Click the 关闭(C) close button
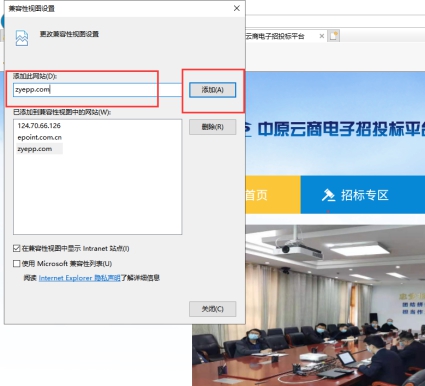The height and width of the screenshot is (386, 425). coord(213,309)
